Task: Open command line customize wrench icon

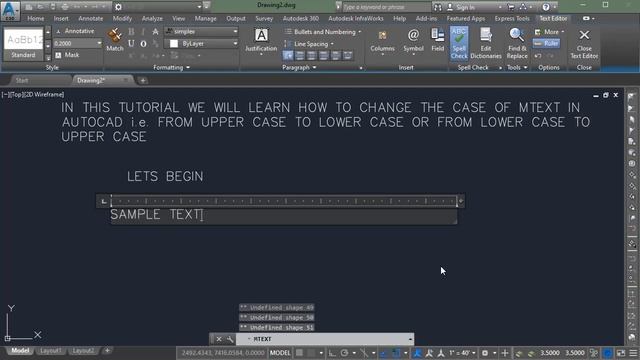Action: pos(230,339)
